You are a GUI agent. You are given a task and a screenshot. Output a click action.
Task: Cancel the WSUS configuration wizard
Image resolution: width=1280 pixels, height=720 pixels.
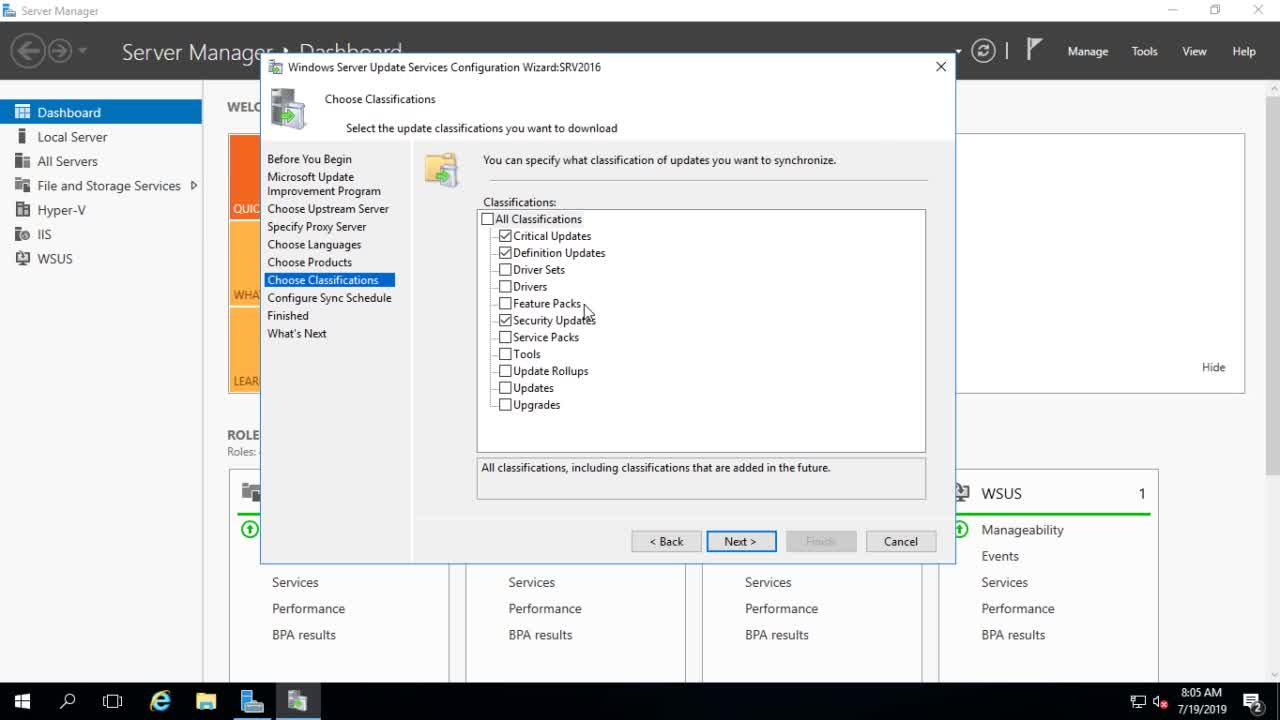(x=900, y=541)
